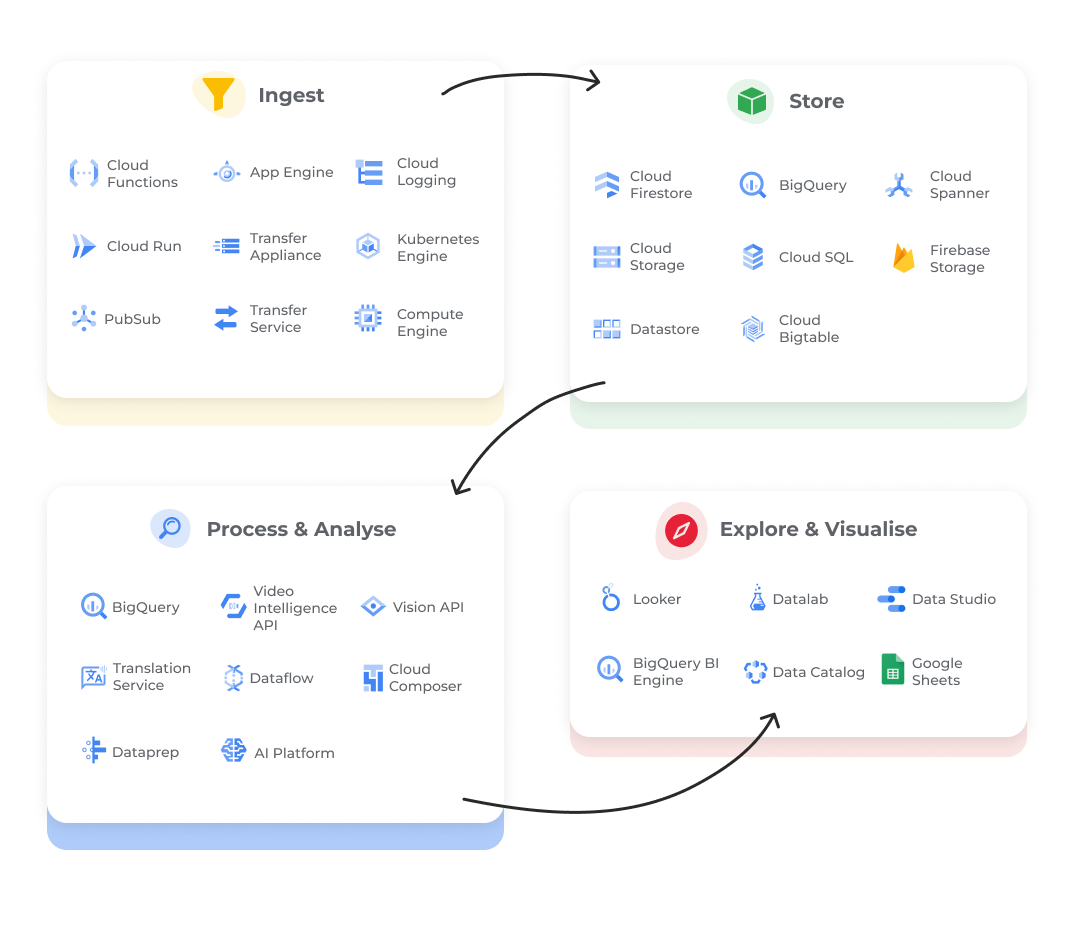
Task: Click the 'Cloud Composer' label
Action: point(425,678)
